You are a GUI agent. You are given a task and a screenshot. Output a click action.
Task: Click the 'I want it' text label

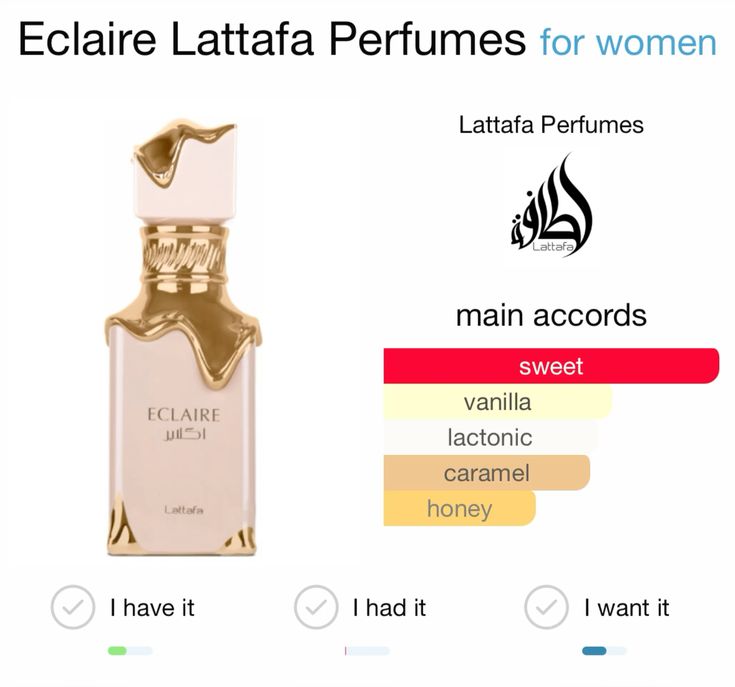click(627, 608)
